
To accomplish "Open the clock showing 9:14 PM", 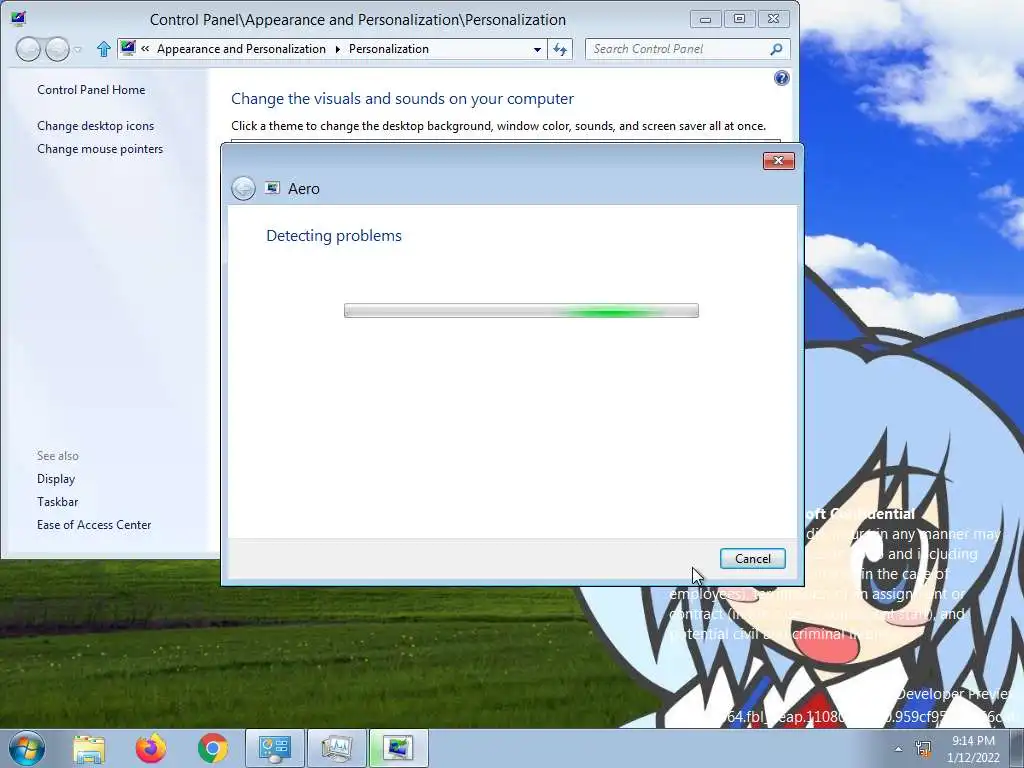I will point(973,749).
